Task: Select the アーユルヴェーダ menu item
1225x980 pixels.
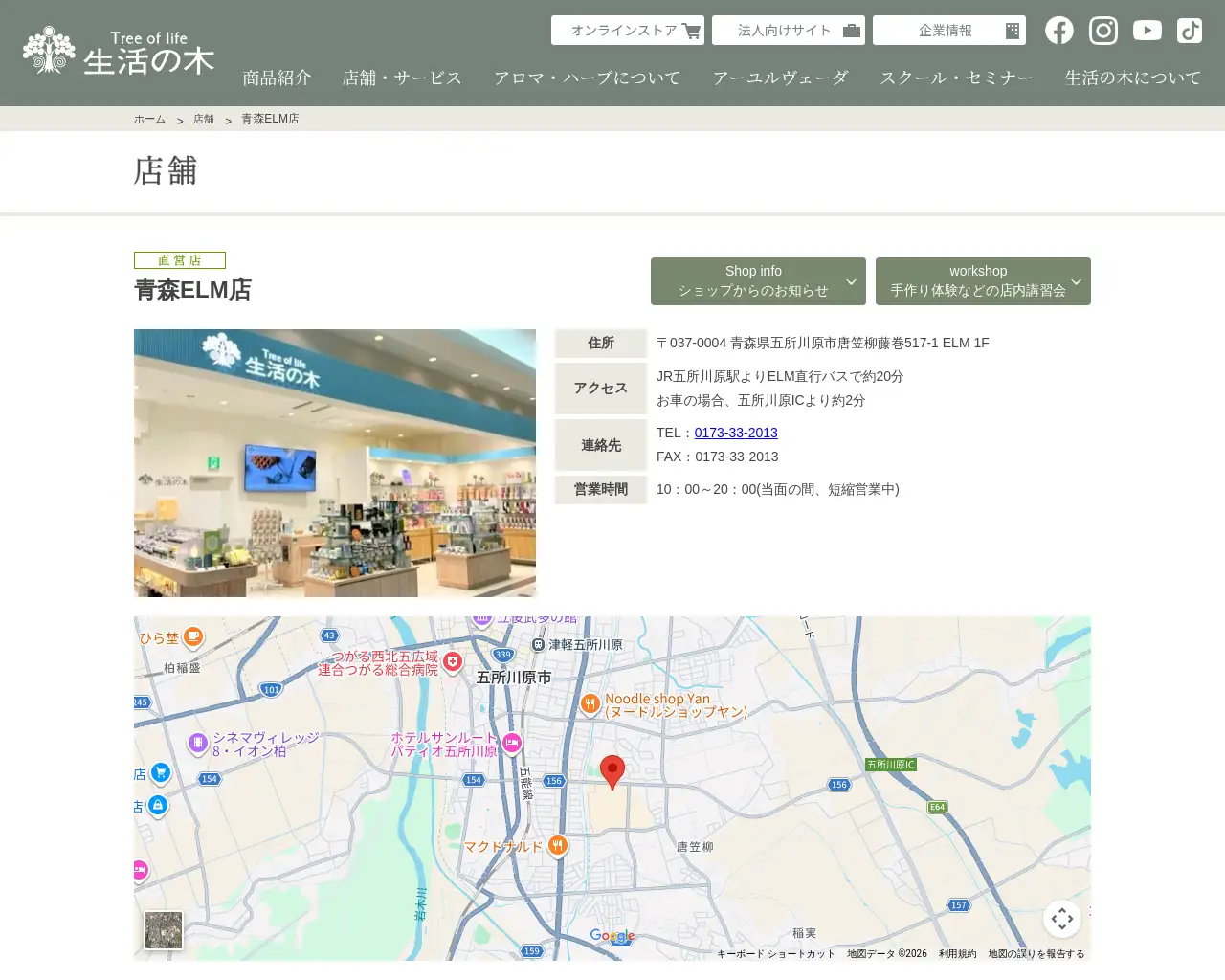Action: pyautogui.click(x=781, y=78)
